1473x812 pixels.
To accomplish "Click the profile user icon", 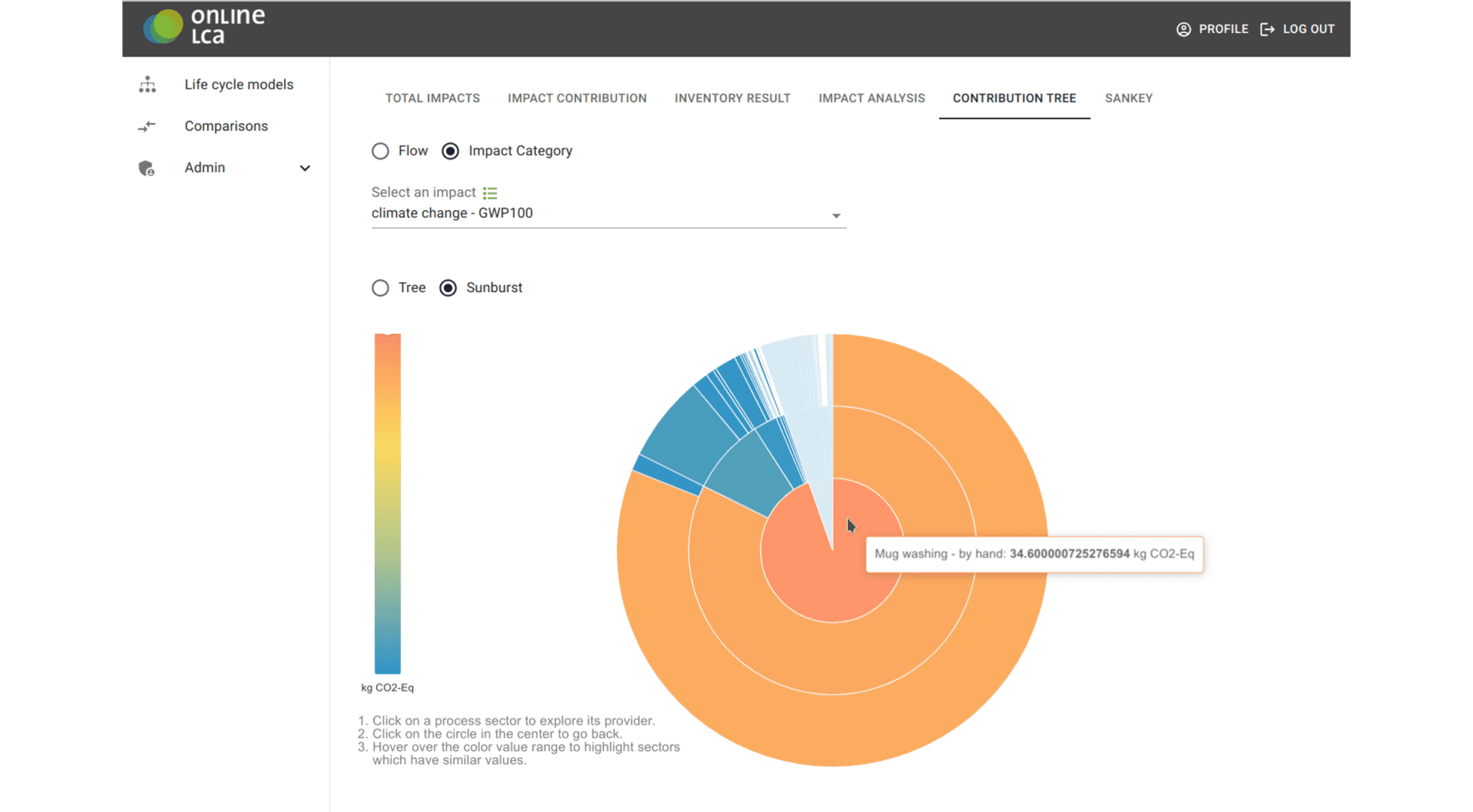I will [x=1183, y=29].
